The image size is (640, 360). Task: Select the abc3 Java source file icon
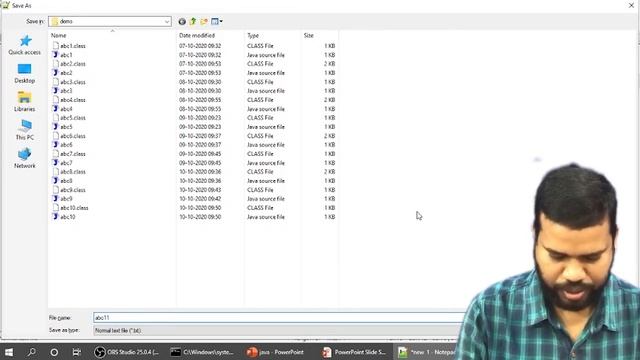pos(56,91)
